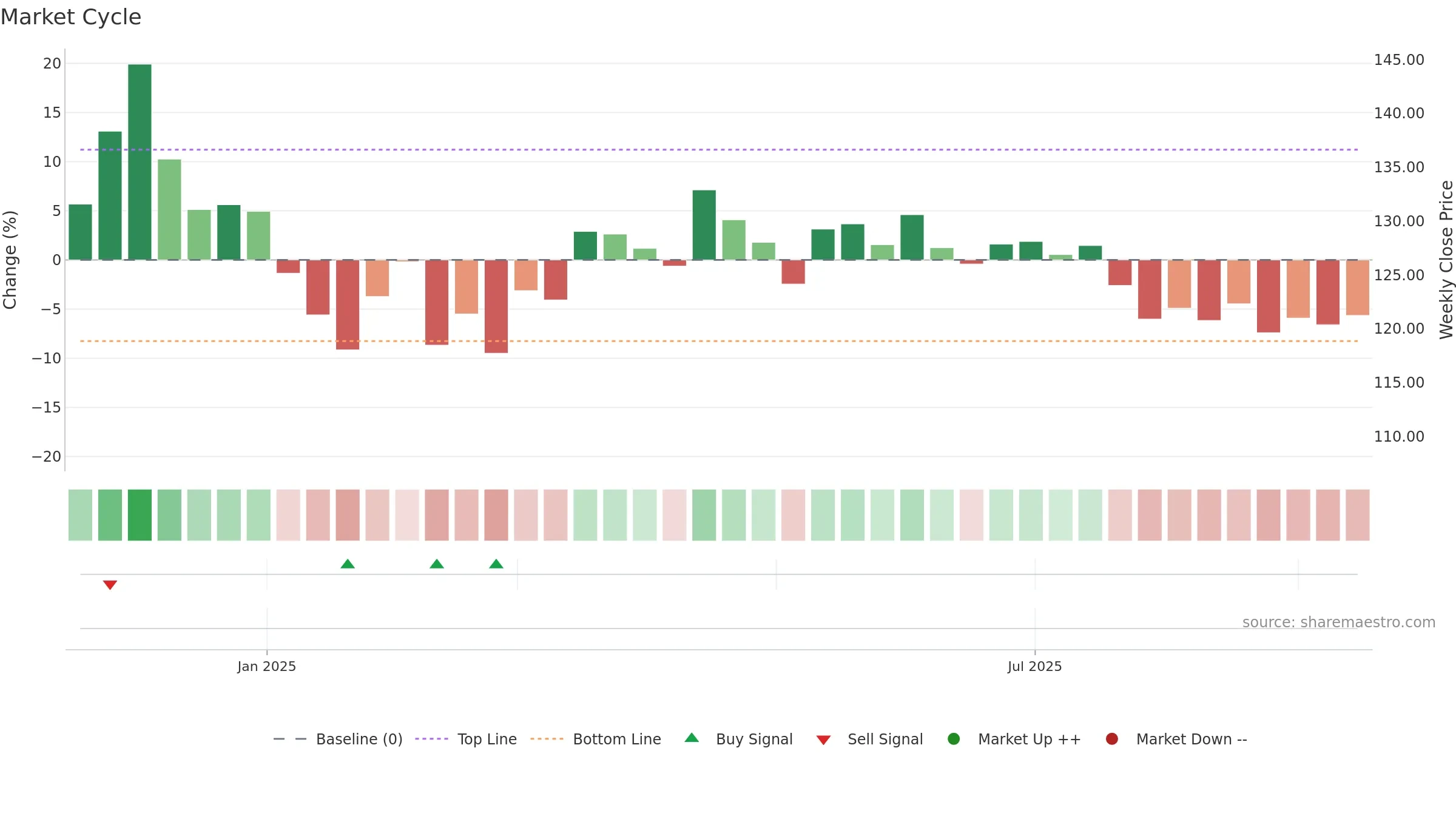Toggle the Baseline (0) legend entry

(x=338, y=739)
